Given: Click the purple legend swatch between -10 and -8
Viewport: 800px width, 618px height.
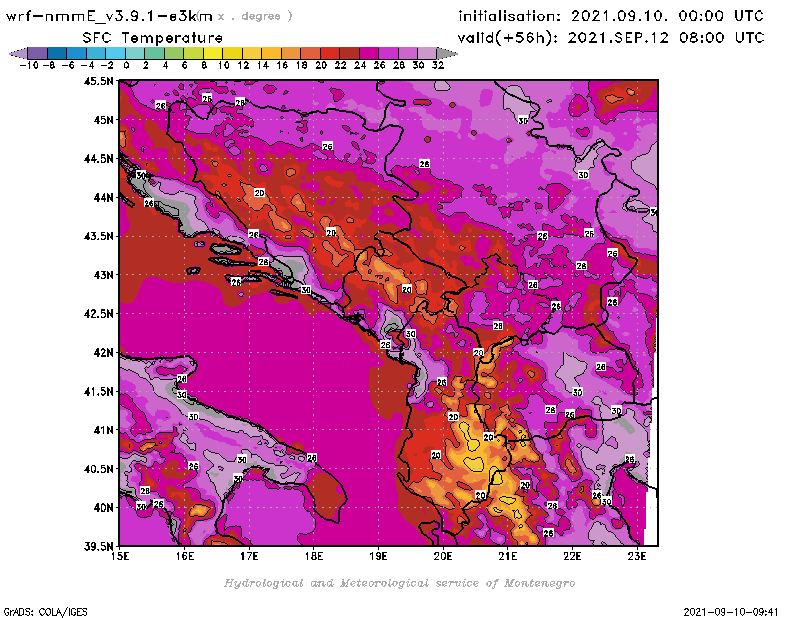Looking at the screenshot, I should 38,53.
